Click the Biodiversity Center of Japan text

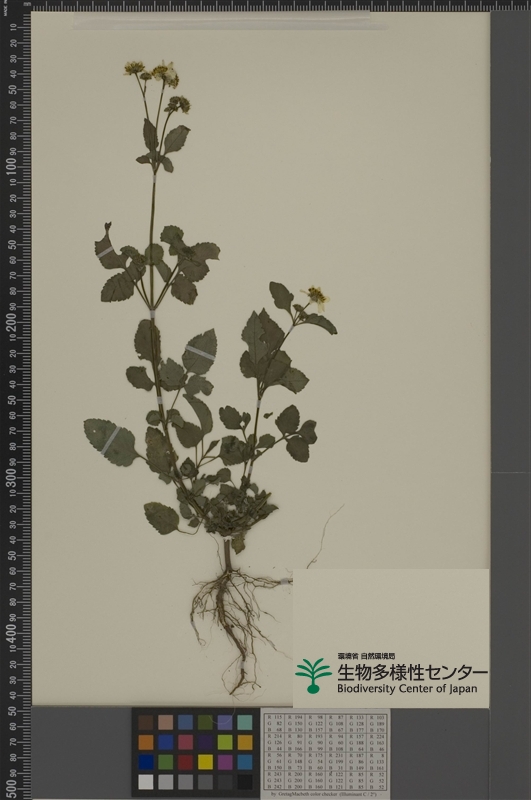pyautogui.click(x=407, y=689)
